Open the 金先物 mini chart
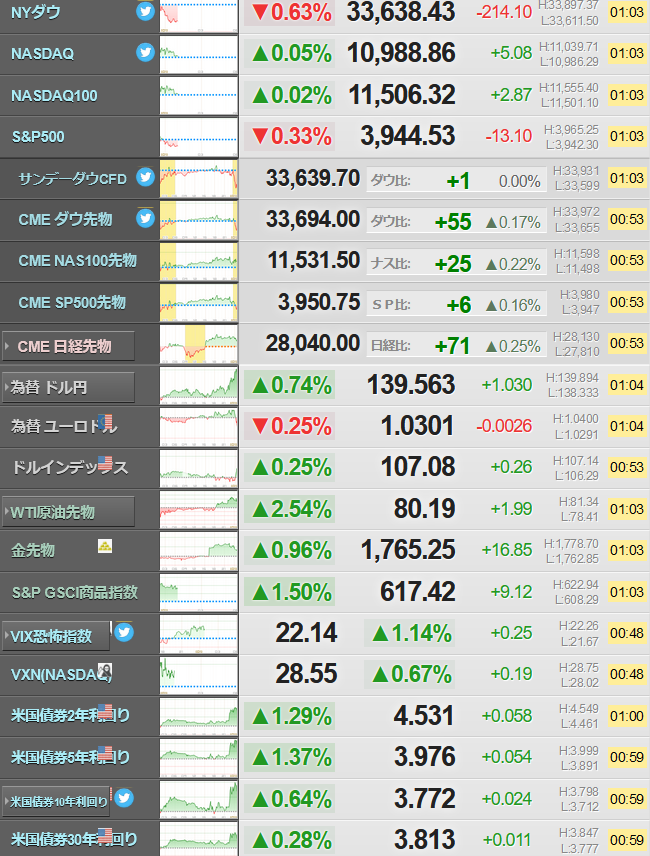The width and height of the screenshot is (650, 856). [x=199, y=551]
